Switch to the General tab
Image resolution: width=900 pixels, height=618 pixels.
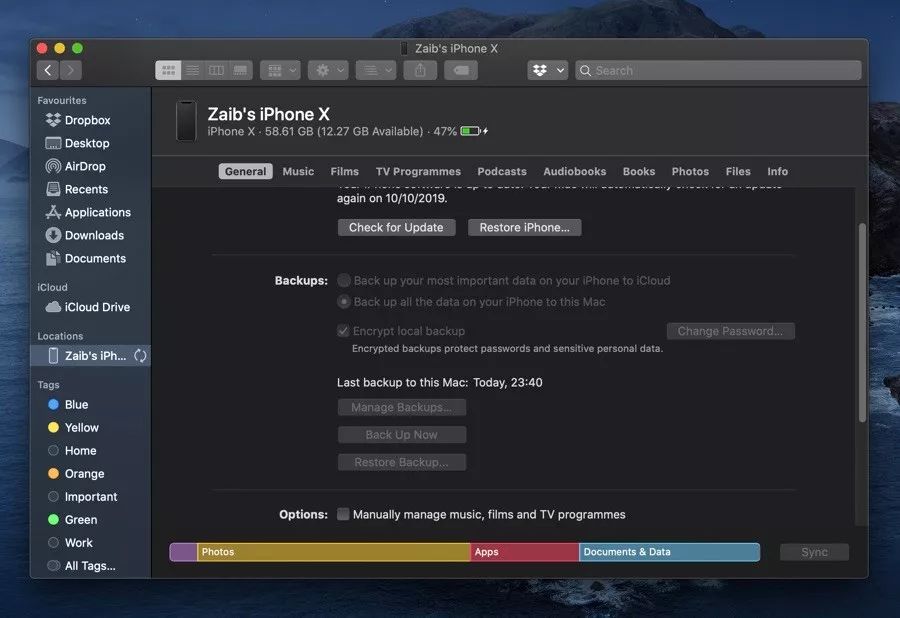tap(246, 171)
